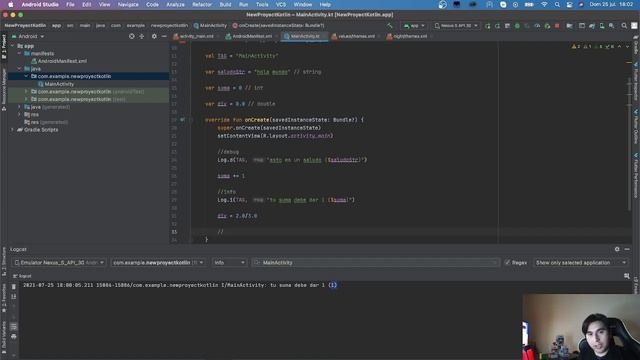Open Logcat panel gear settings

[617, 249]
